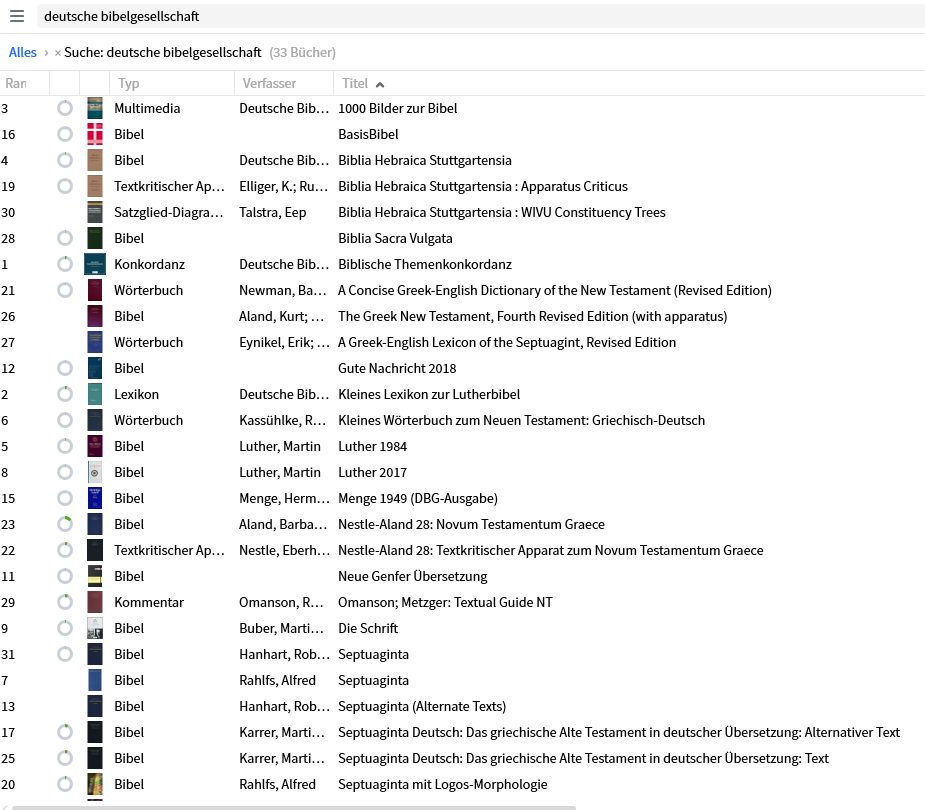Click cover icon of Nestle-Aland 28 Textkritischer Apparat
The width and height of the screenshot is (925, 810).
click(x=94, y=550)
